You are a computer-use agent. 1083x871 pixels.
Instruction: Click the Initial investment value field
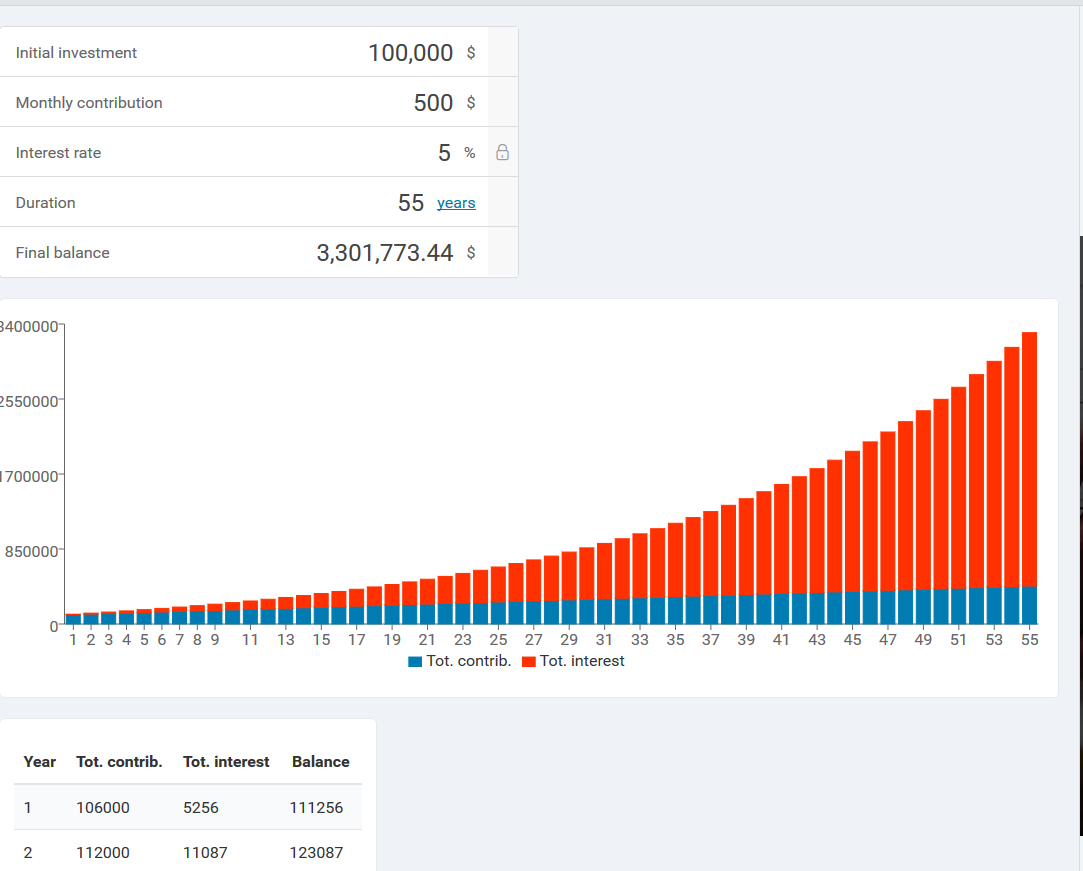tap(410, 53)
